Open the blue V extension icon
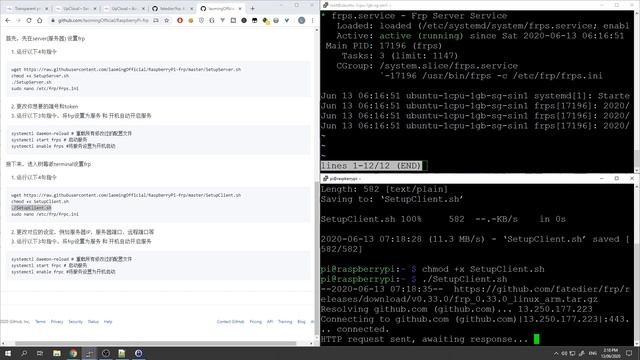The image size is (640, 360). 287,20
